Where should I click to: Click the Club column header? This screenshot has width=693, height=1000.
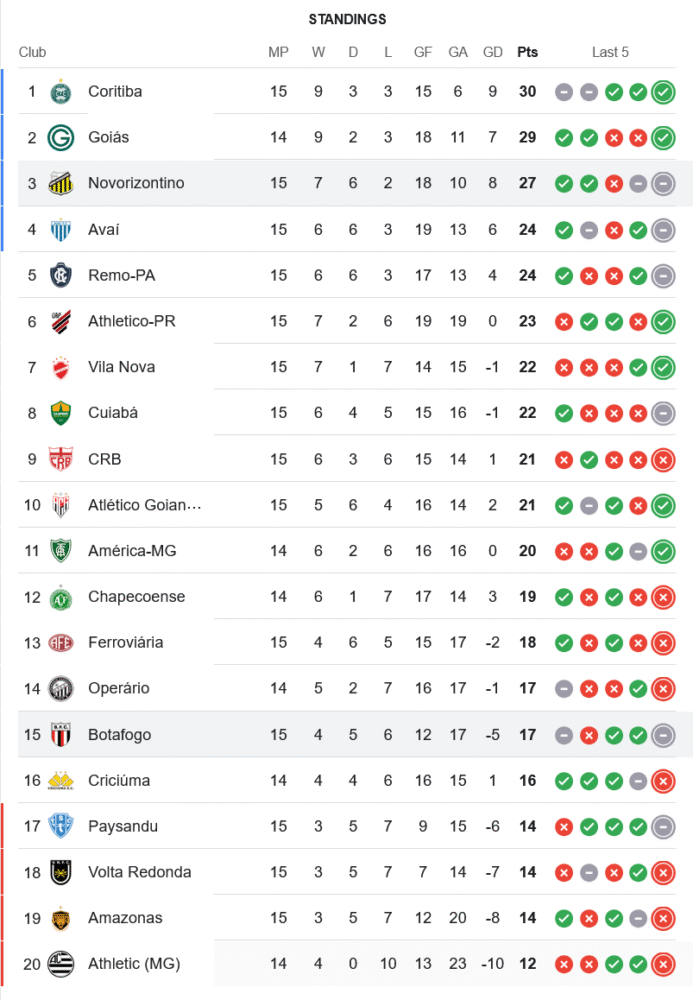32,52
